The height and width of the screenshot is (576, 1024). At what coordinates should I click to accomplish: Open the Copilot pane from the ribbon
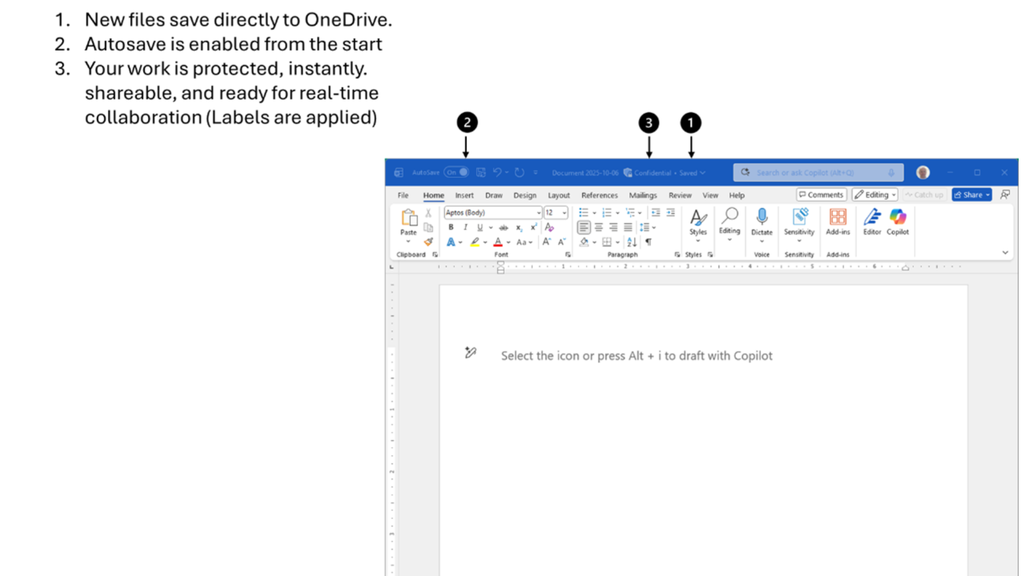tap(898, 221)
